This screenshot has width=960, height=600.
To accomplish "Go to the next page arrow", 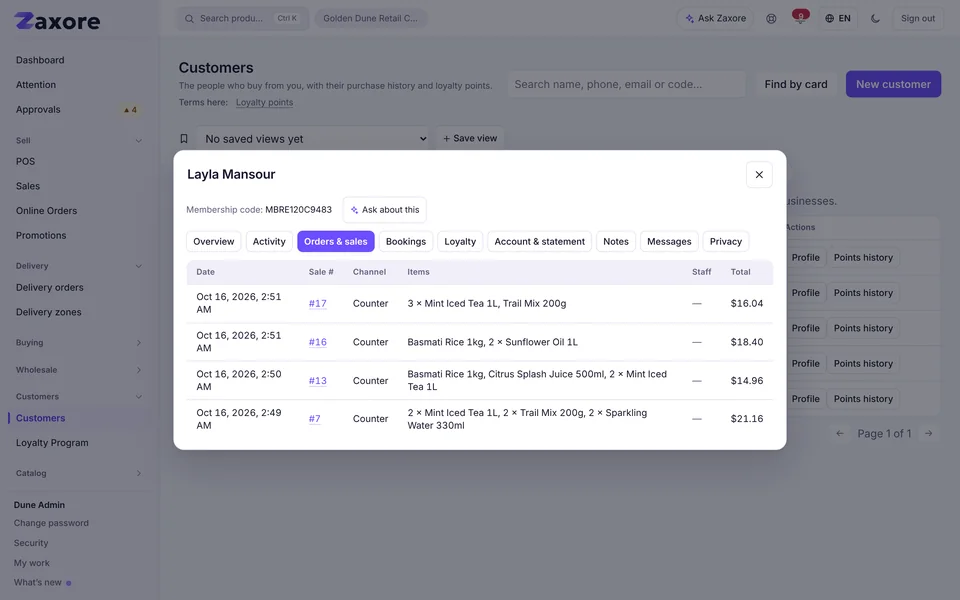I will point(928,433).
